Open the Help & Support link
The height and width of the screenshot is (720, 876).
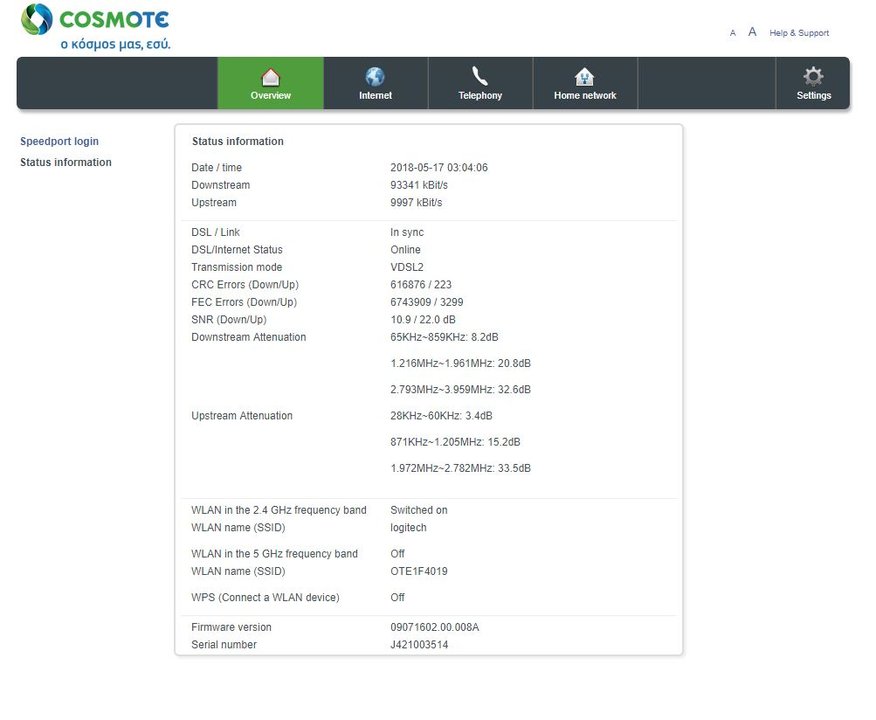[x=799, y=33]
